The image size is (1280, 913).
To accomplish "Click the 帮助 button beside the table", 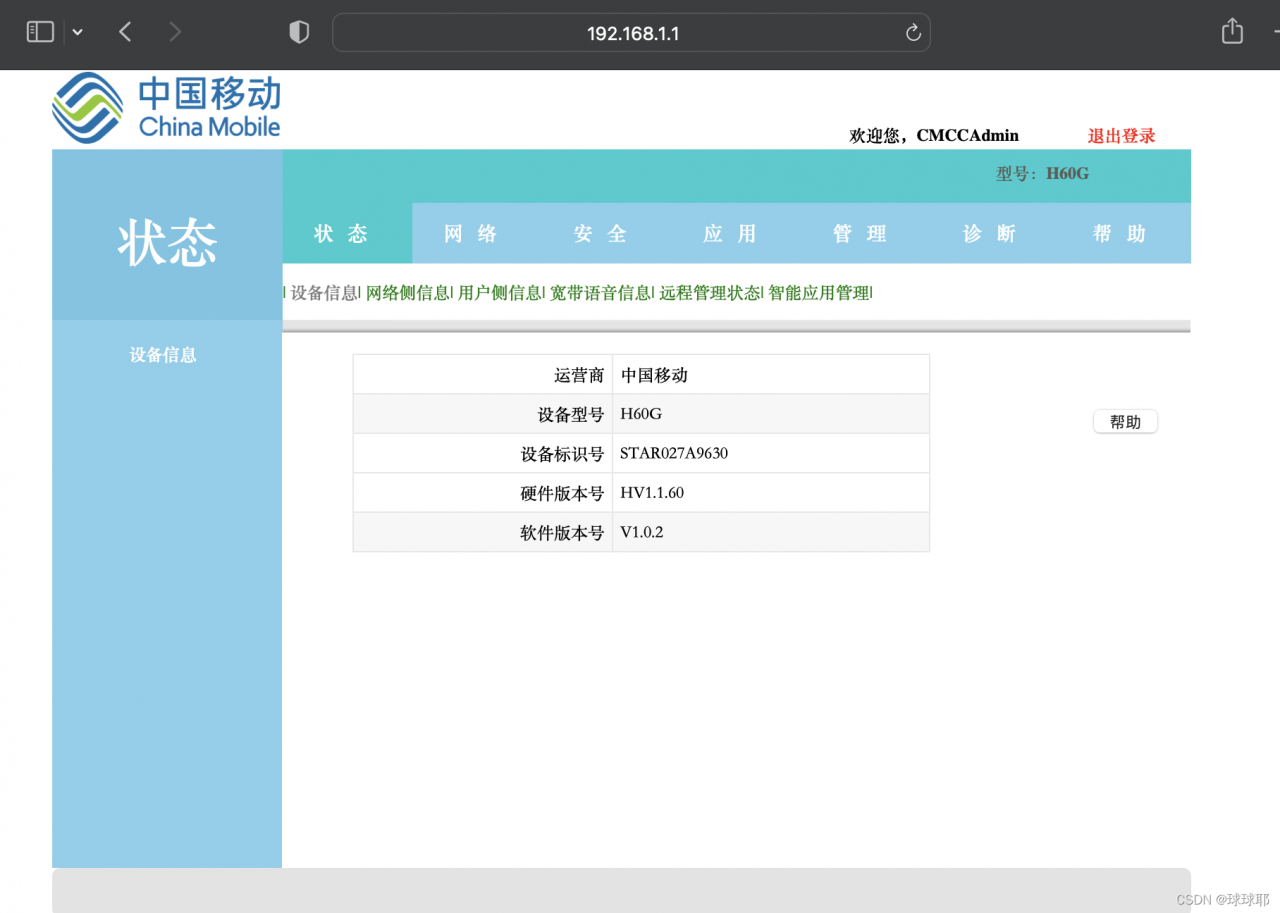I will [x=1125, y=422].
